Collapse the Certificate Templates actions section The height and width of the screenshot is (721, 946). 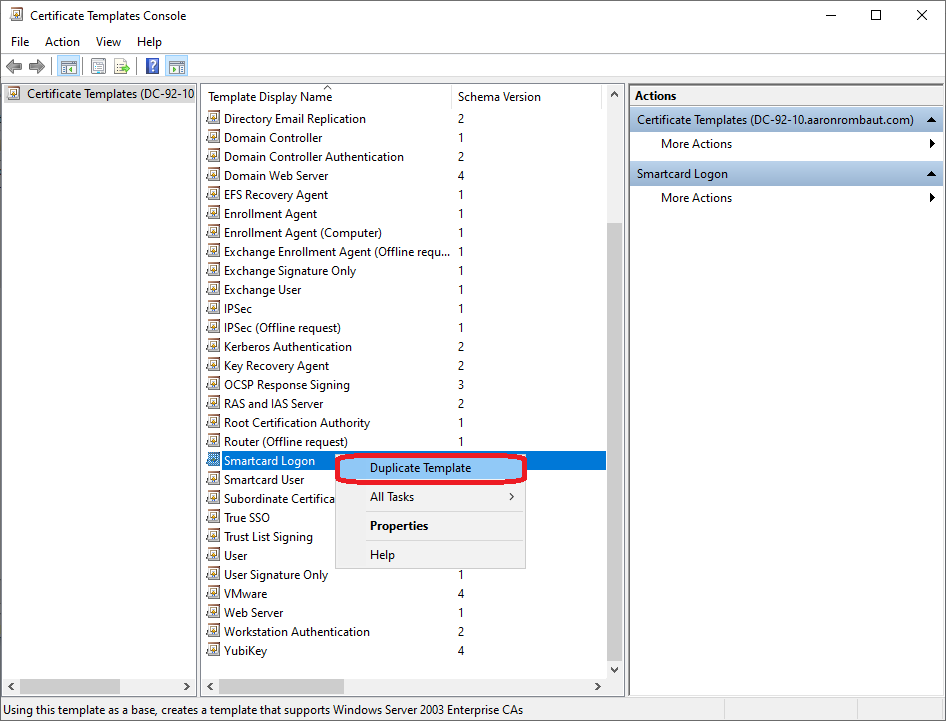point(932,120)
